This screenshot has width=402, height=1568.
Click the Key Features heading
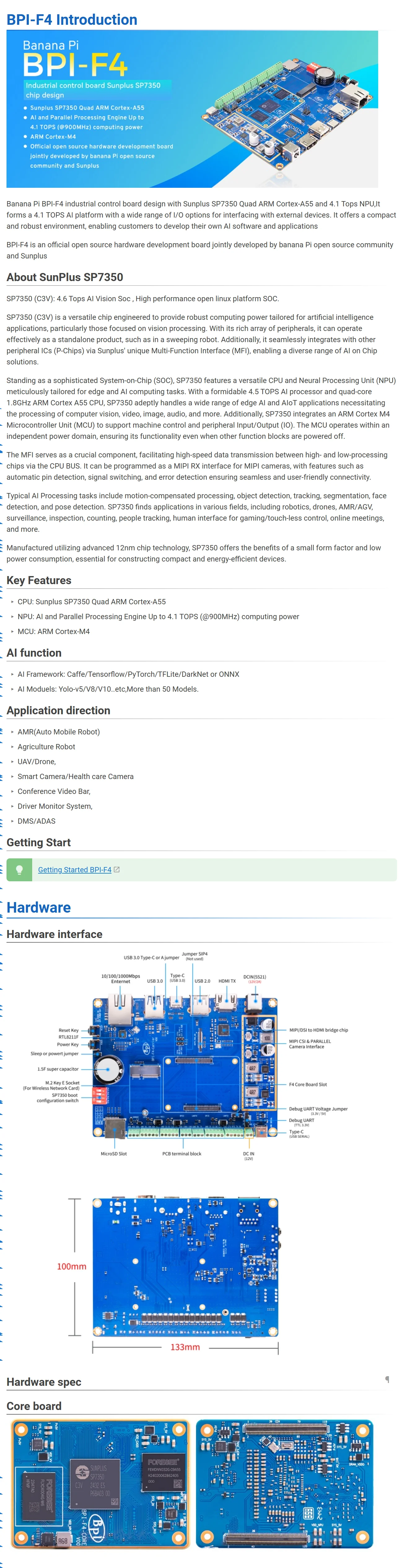39,580
